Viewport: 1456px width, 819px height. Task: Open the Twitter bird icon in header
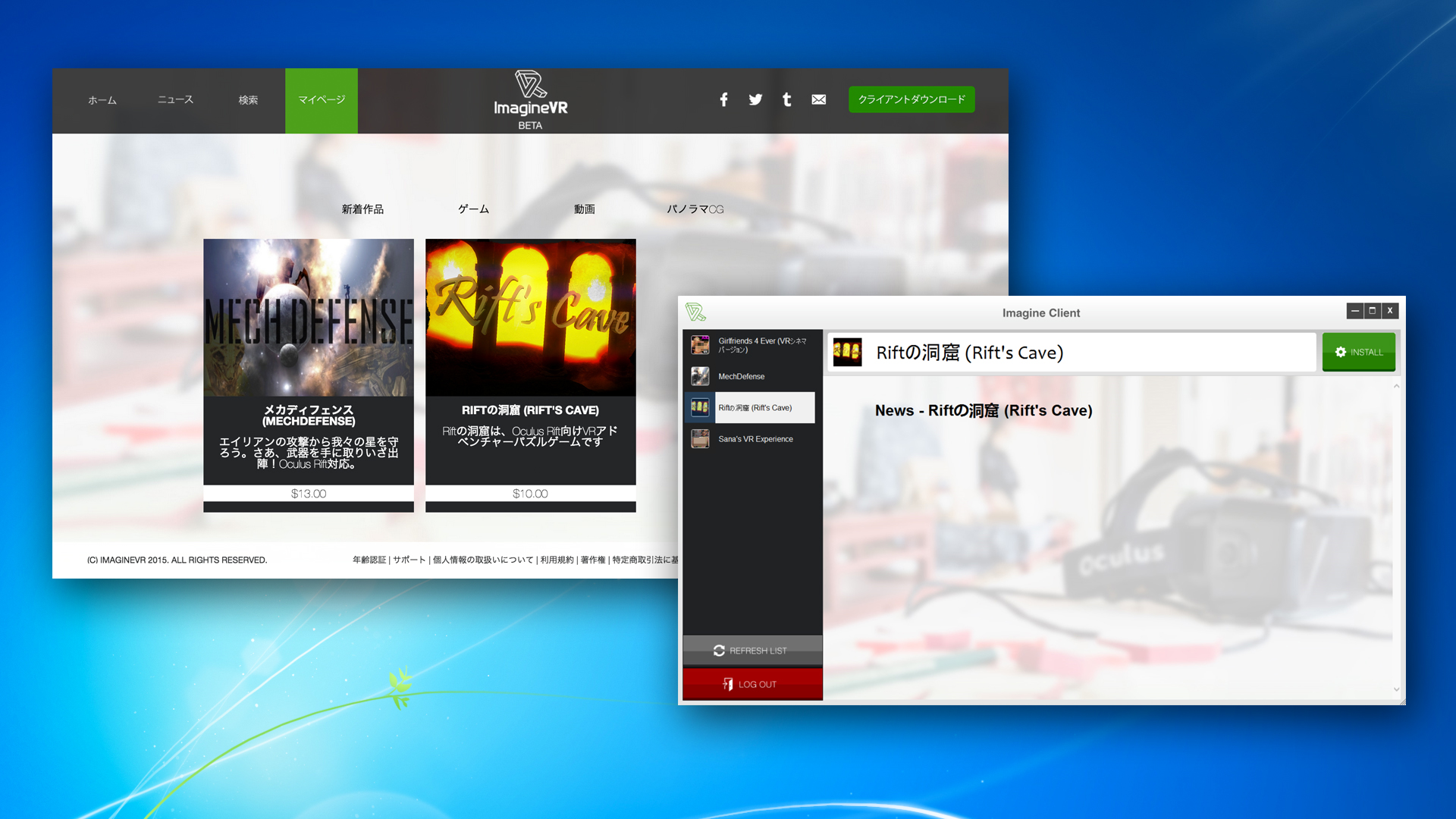(755, 99)
